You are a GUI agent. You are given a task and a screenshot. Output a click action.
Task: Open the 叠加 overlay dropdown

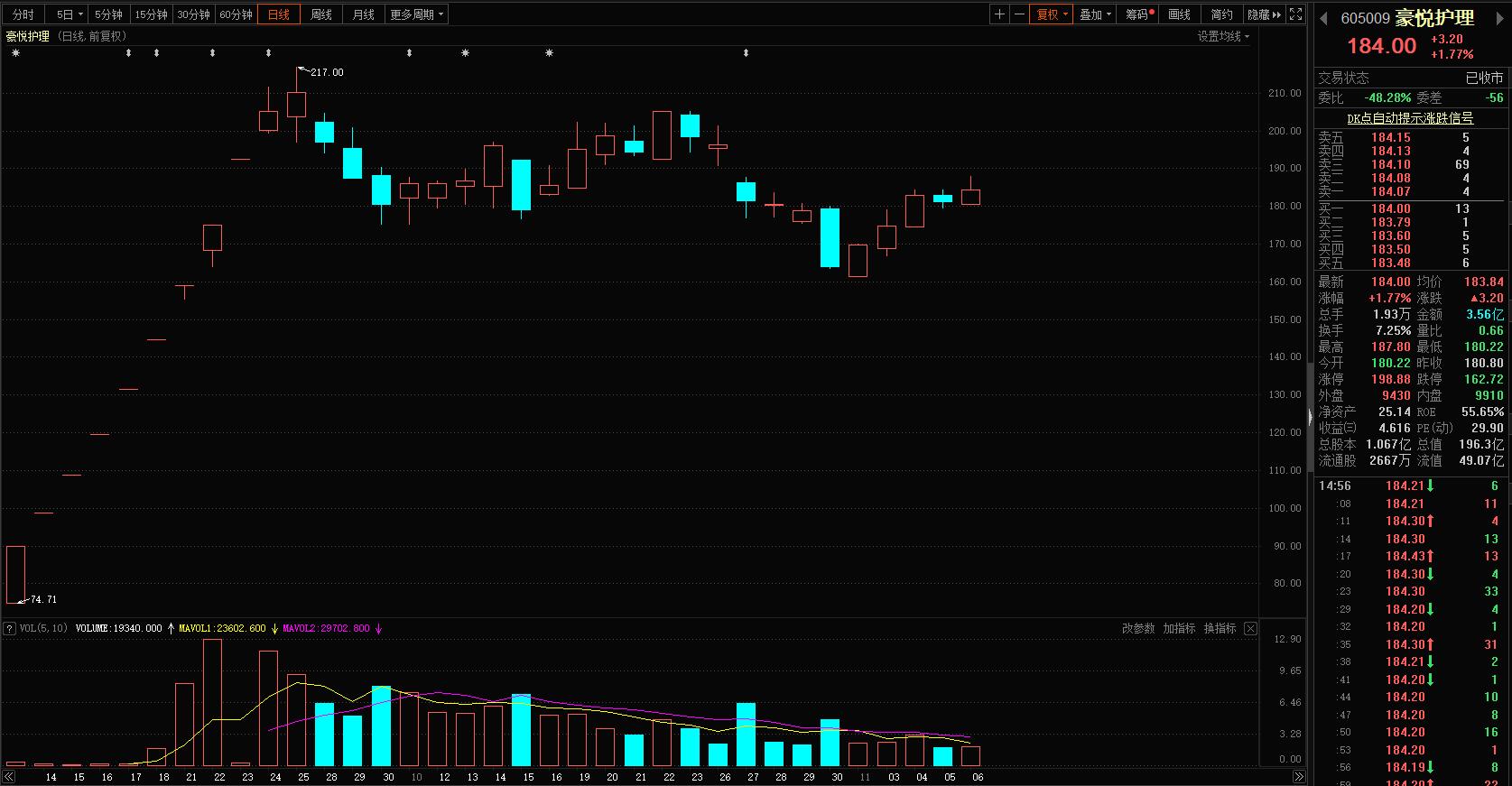[x=1095, y=14]
